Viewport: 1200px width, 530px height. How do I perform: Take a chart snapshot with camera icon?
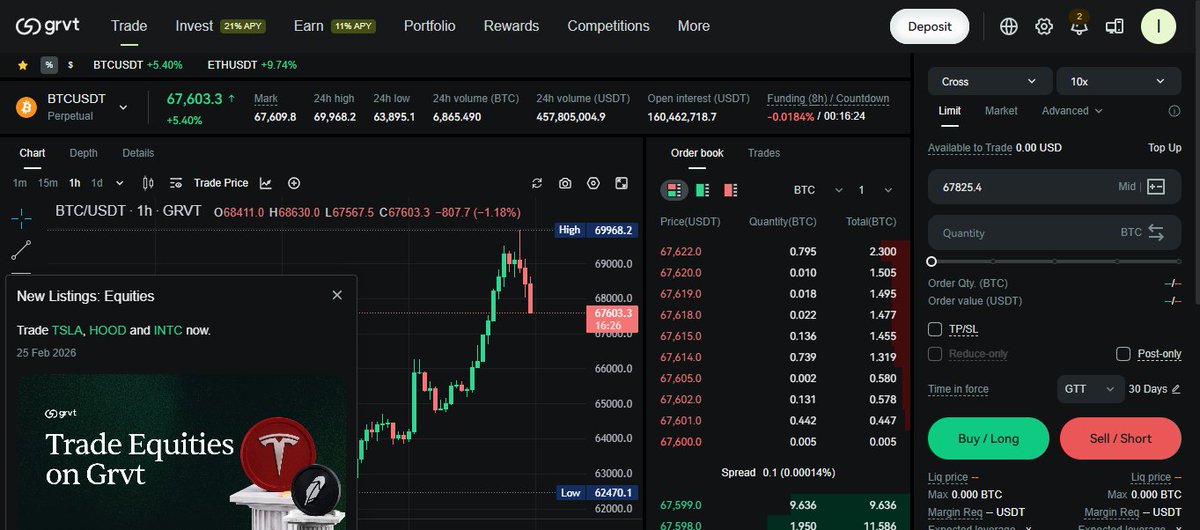(565, 183)
